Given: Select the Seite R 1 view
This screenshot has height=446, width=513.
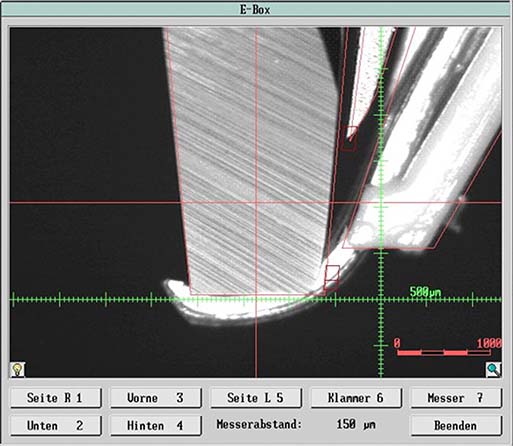Looking at the screenshot, I should (x=56, y=398).
